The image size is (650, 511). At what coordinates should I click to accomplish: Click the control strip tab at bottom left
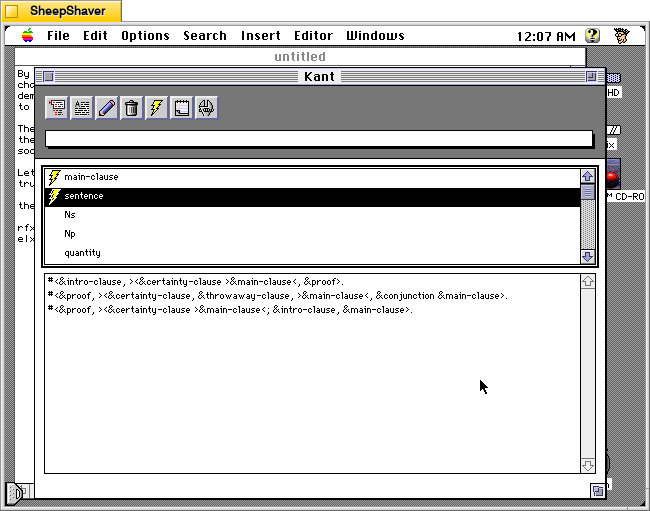click(15, 493)
